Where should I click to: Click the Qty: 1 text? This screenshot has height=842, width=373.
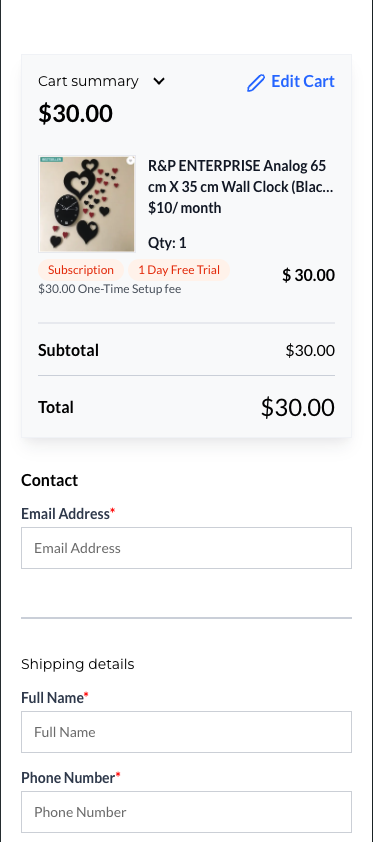tap(167, 243)
